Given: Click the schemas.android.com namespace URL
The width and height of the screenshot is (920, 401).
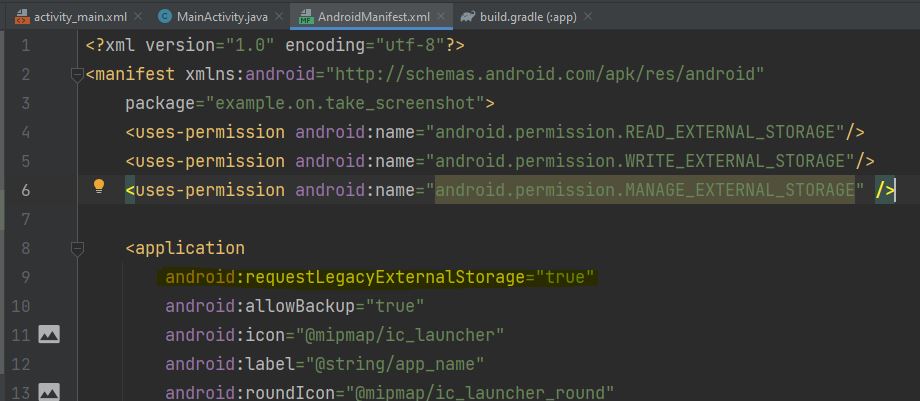Looking at the screenshot, I should (x=545, y=75).
